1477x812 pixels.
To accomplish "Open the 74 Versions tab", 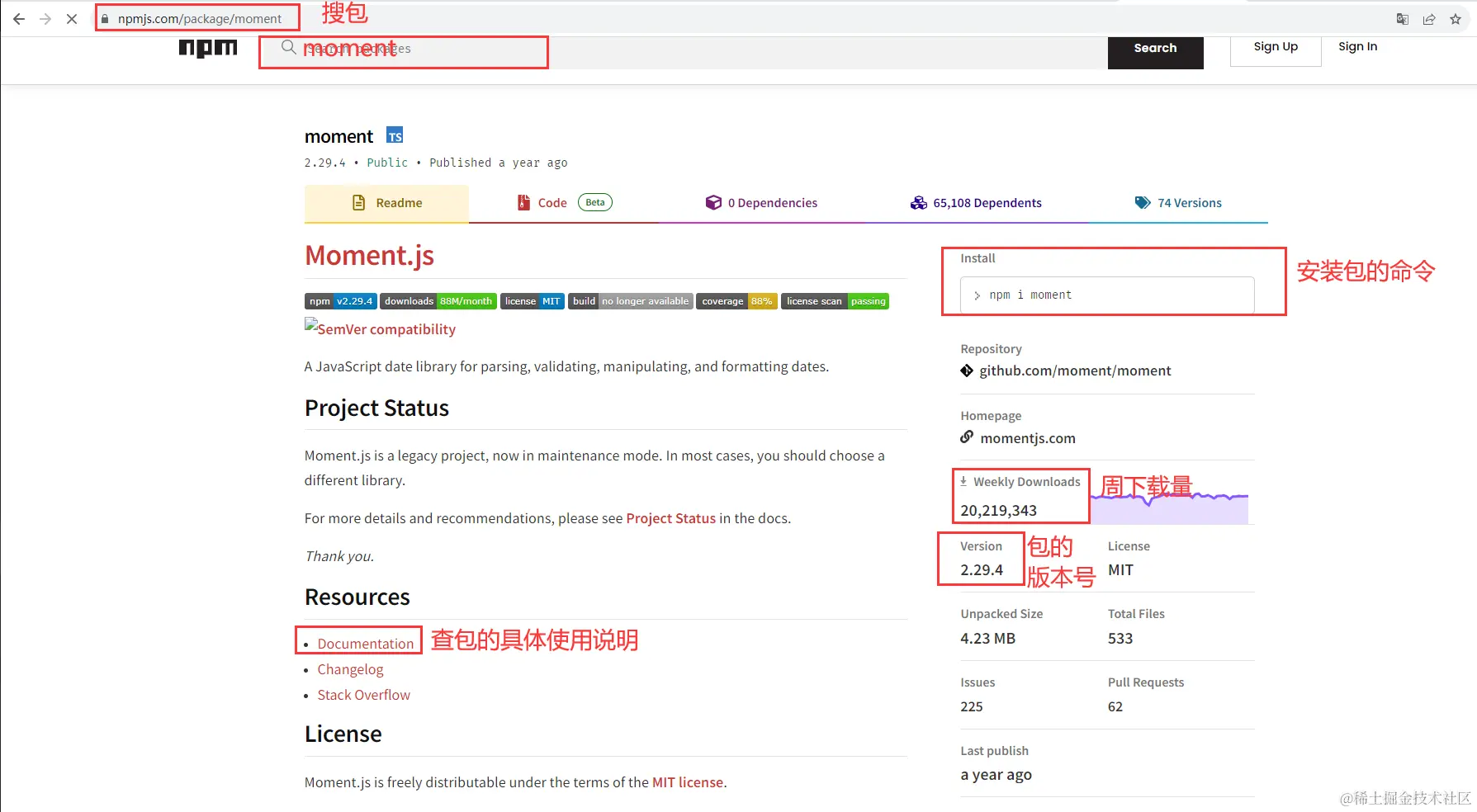I will 1178,203.
